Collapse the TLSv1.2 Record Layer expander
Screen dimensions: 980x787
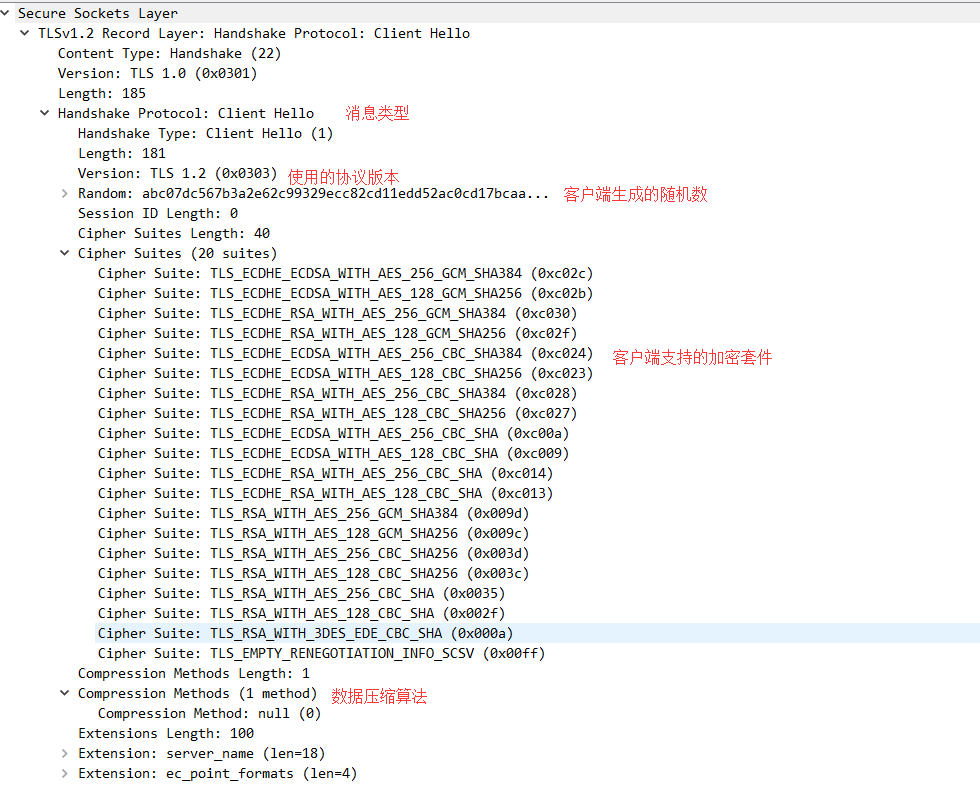(x=25, y=33)
